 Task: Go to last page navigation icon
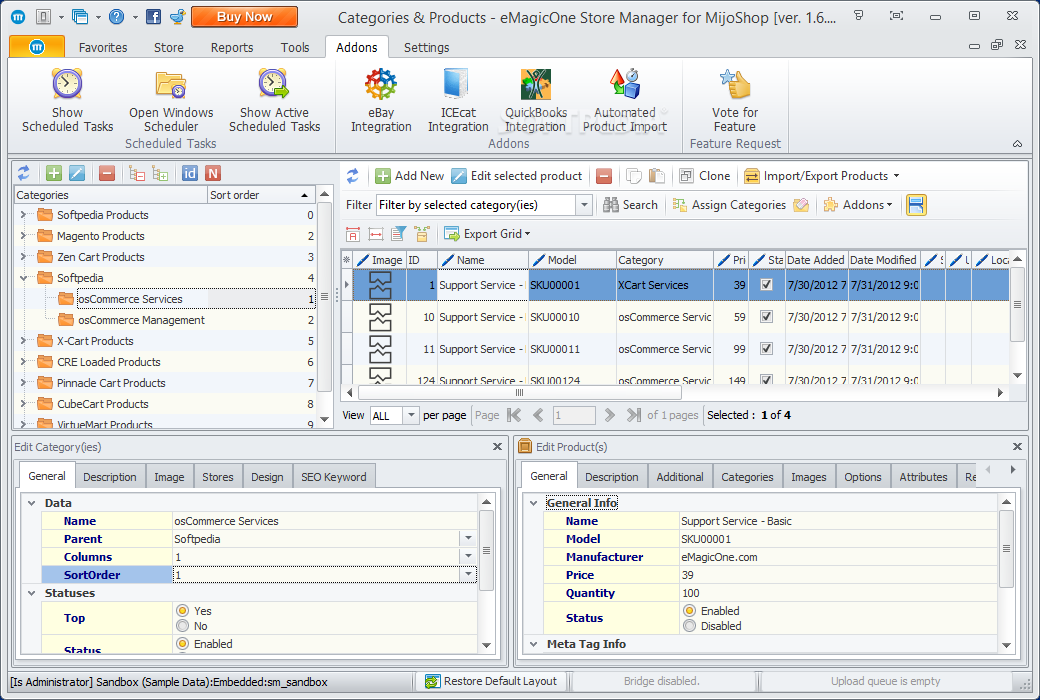pyautogui.click(x=634, y=415)
